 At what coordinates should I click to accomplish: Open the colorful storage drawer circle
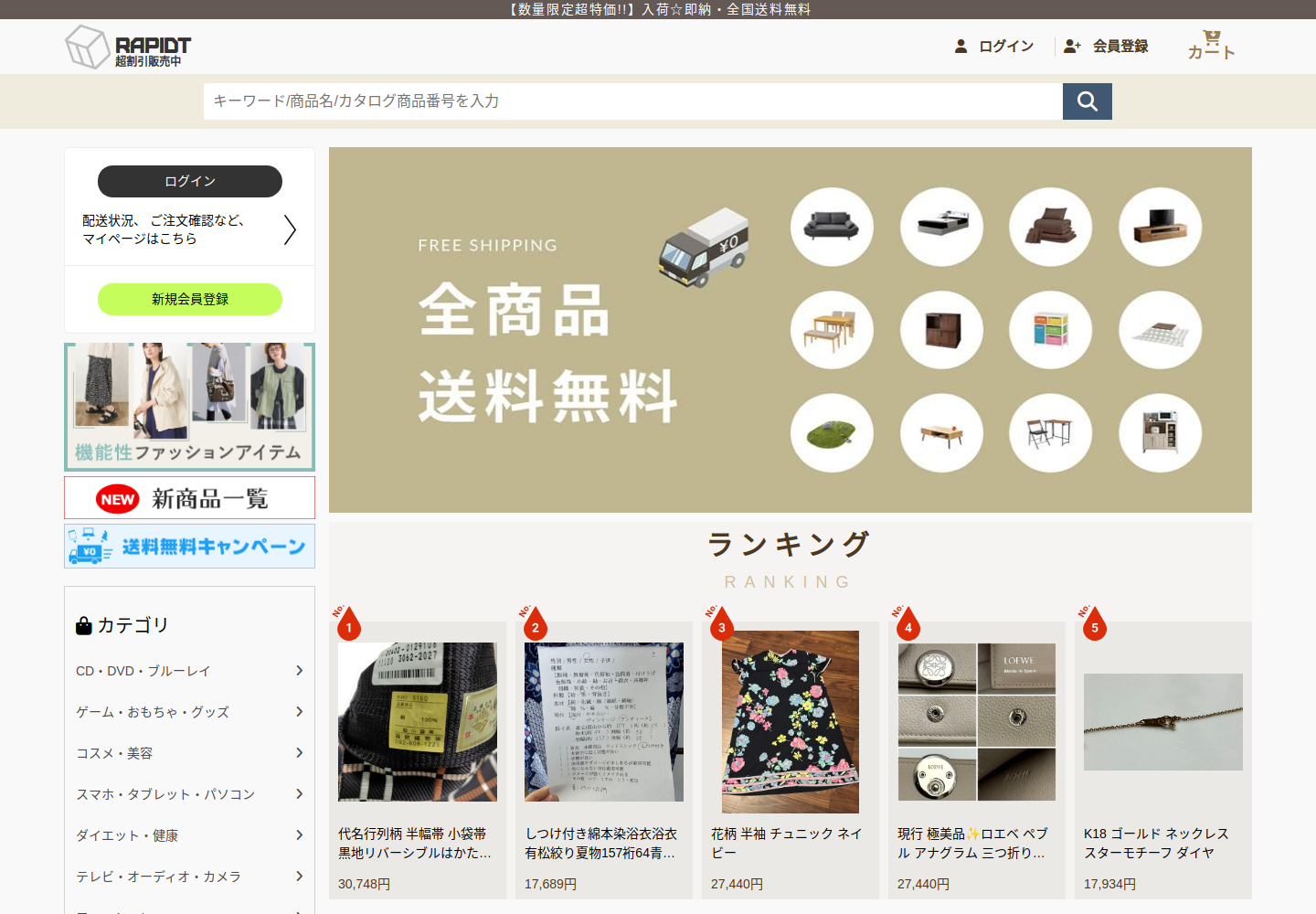click(x=1050, y=330)
